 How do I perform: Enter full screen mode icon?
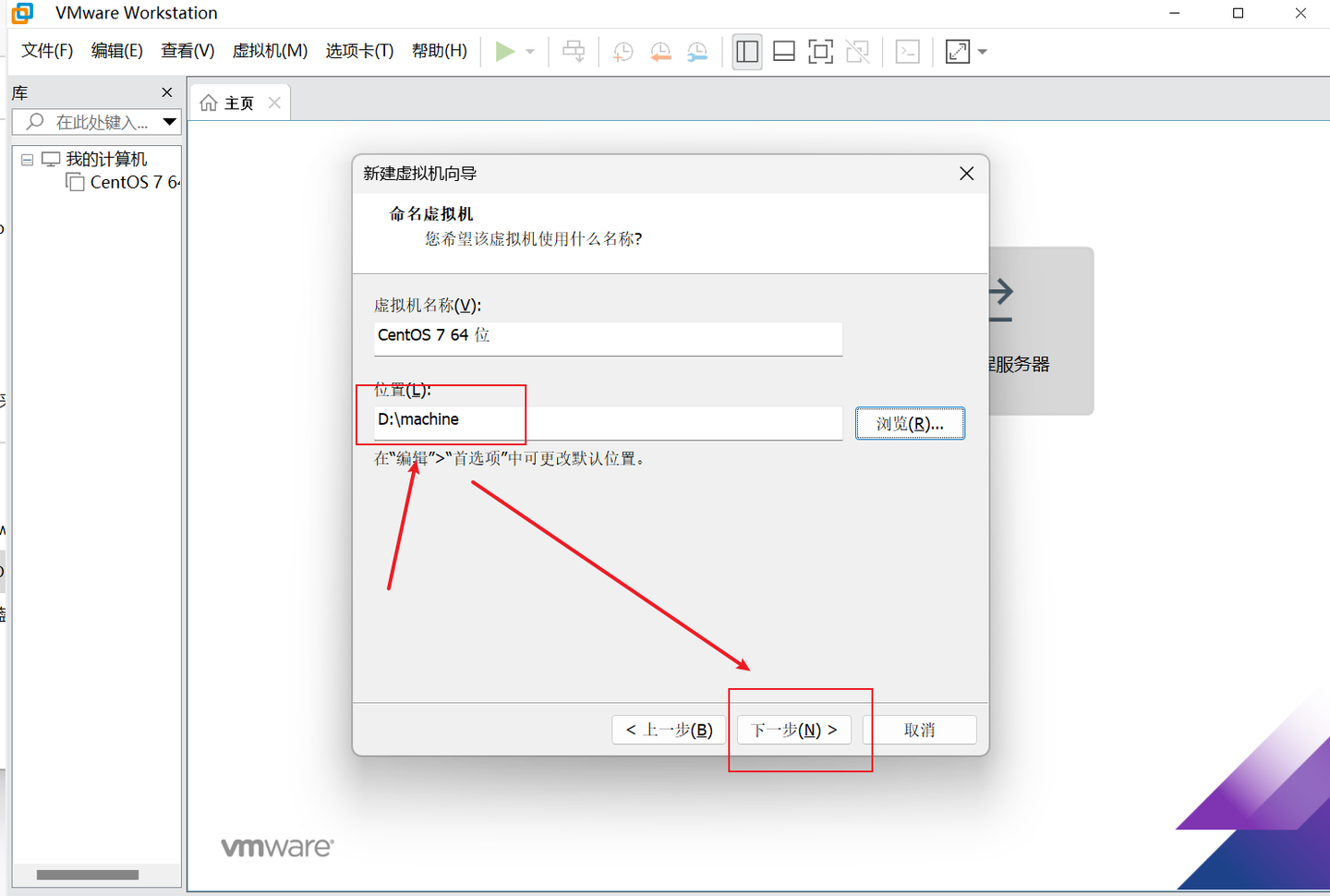click(x=820, y=51)
